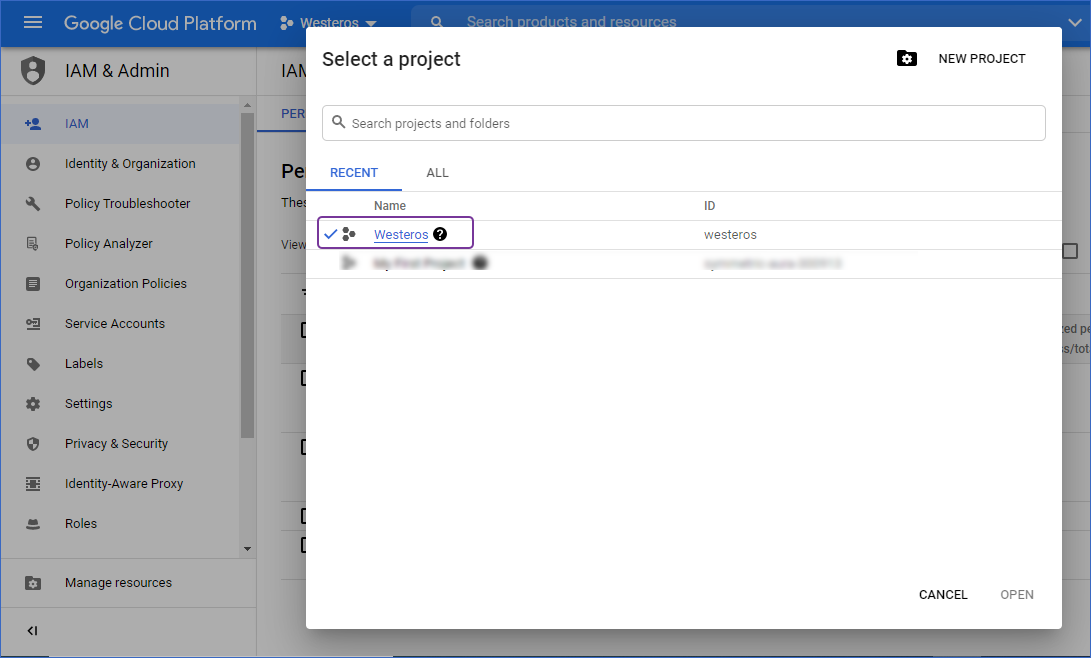Click the Policy Analyzer document icon
1091x658 pixels.
pos(33,243)
